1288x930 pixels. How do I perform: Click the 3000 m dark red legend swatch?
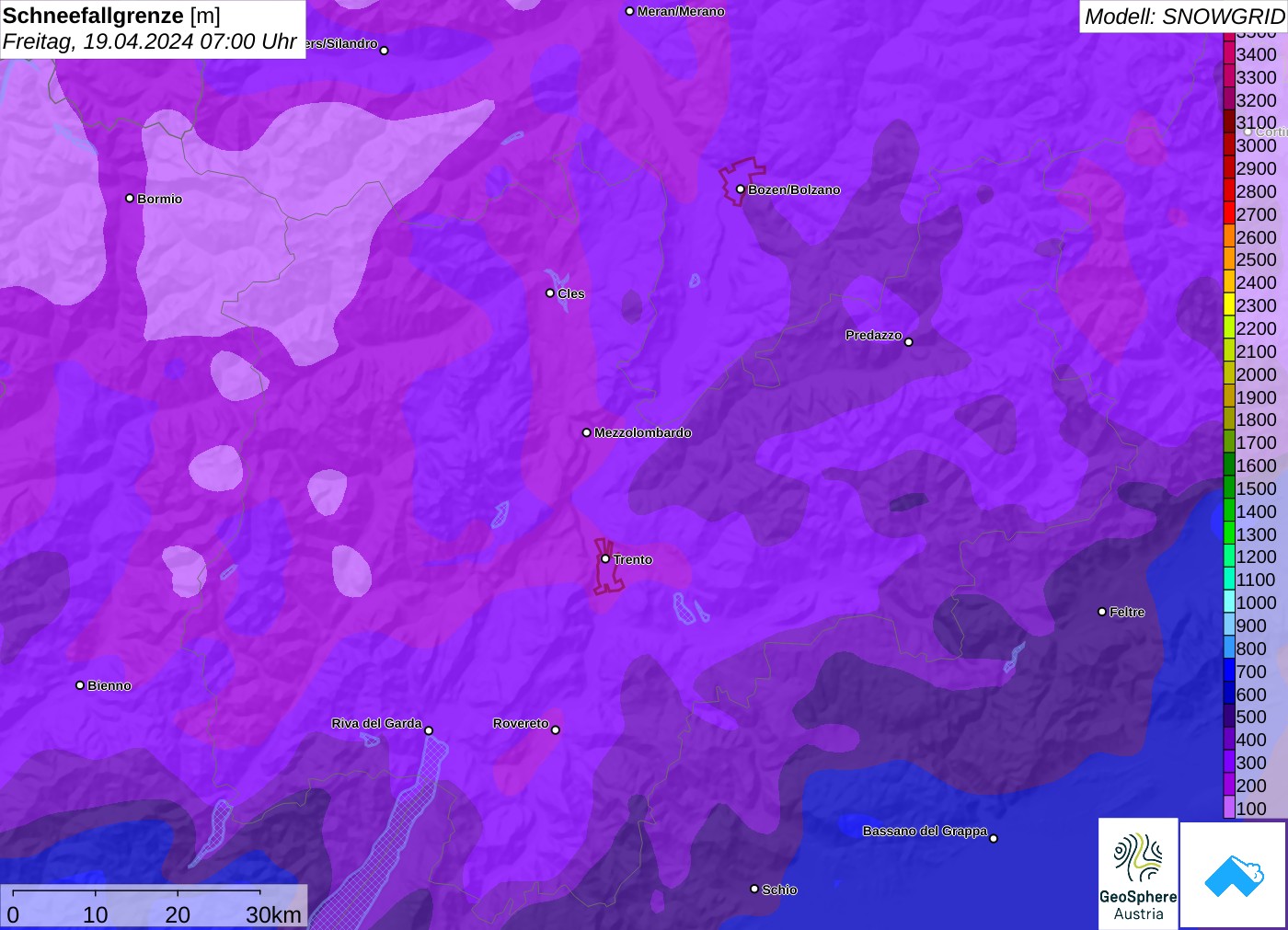coord(1228,145)
